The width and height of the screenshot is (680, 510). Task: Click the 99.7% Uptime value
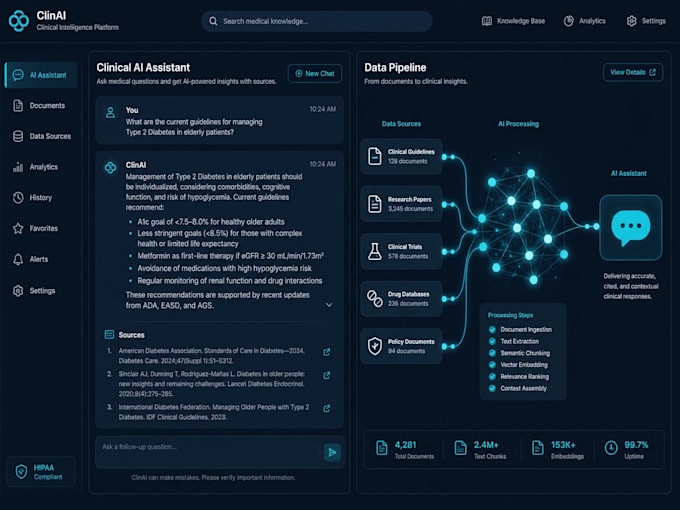point(636,445)
